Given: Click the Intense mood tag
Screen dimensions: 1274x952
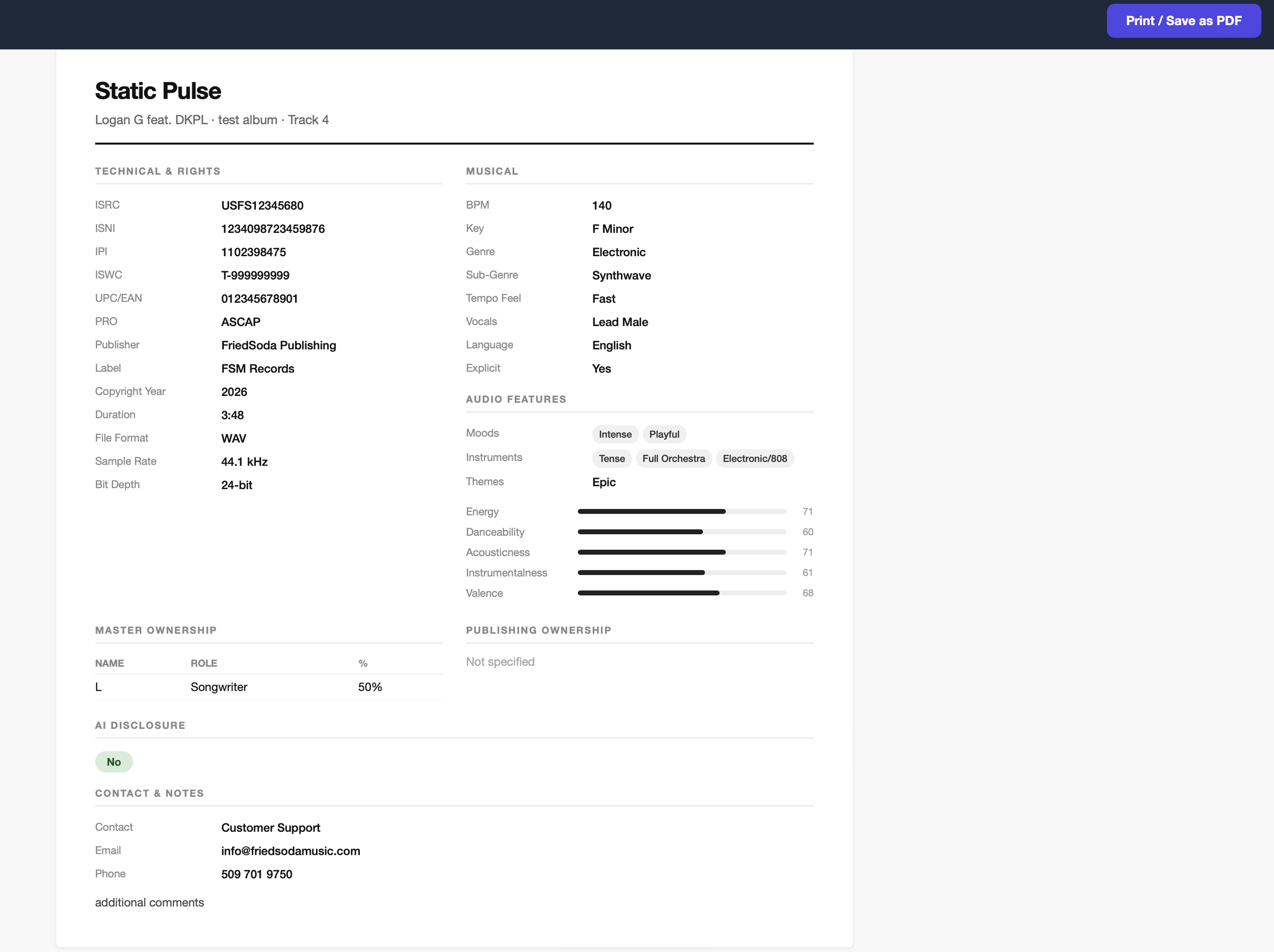Looking at the screenshot, I should 615,434.
